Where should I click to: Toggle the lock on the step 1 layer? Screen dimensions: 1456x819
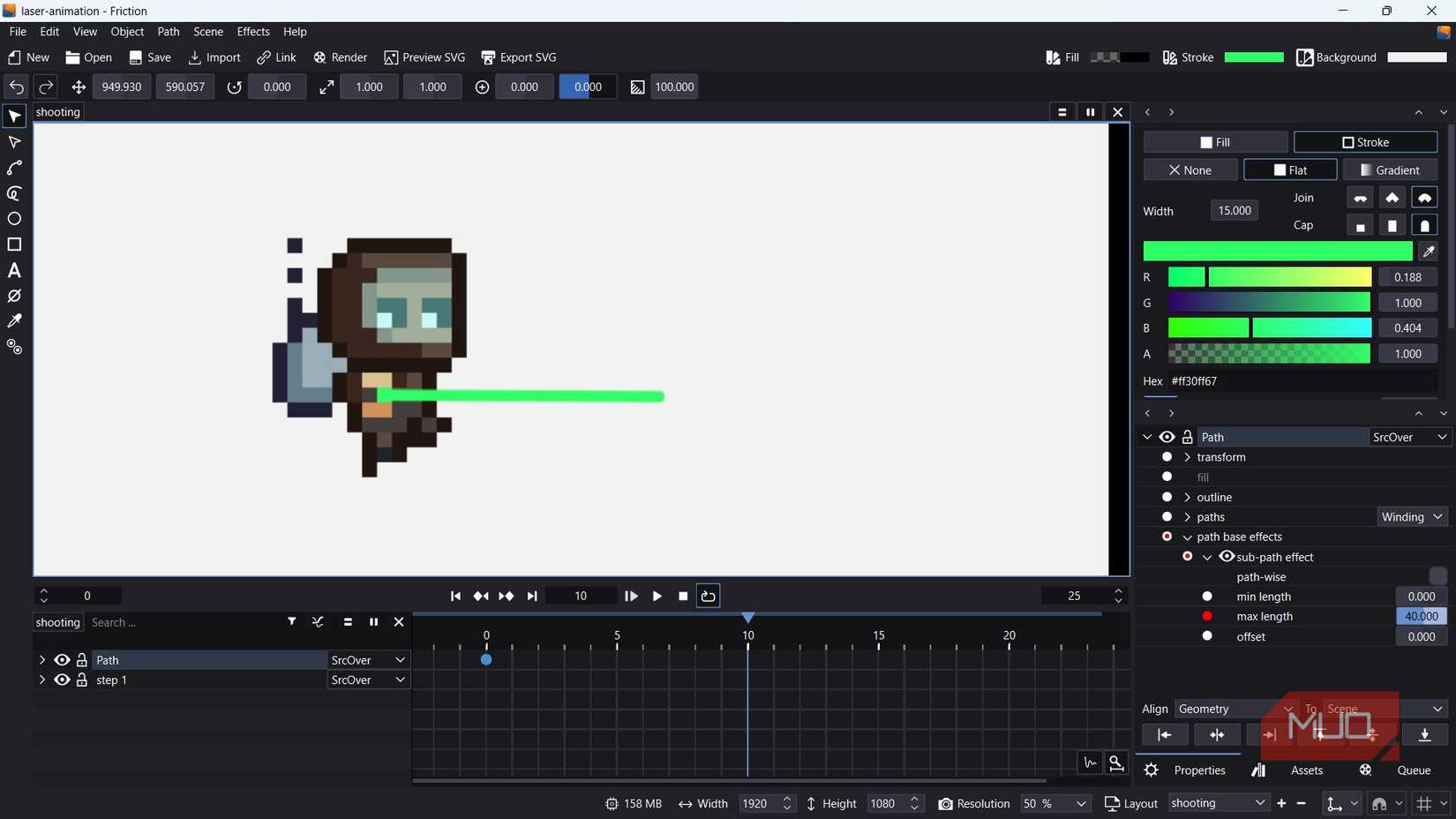[x=81, y=680]
